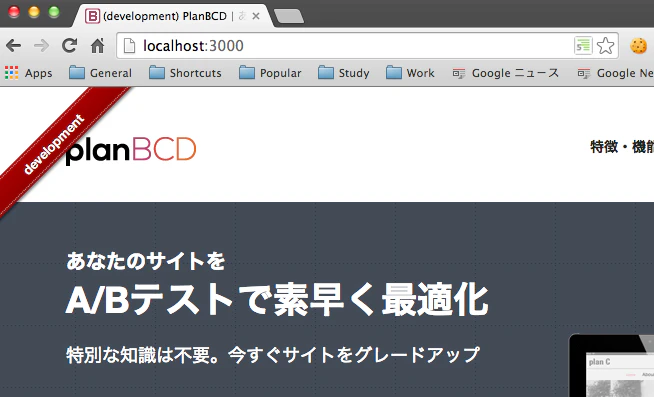This screenshot has height=397, width=654.
Task: Open the General bookmarks folder
Action: point(100,73)
